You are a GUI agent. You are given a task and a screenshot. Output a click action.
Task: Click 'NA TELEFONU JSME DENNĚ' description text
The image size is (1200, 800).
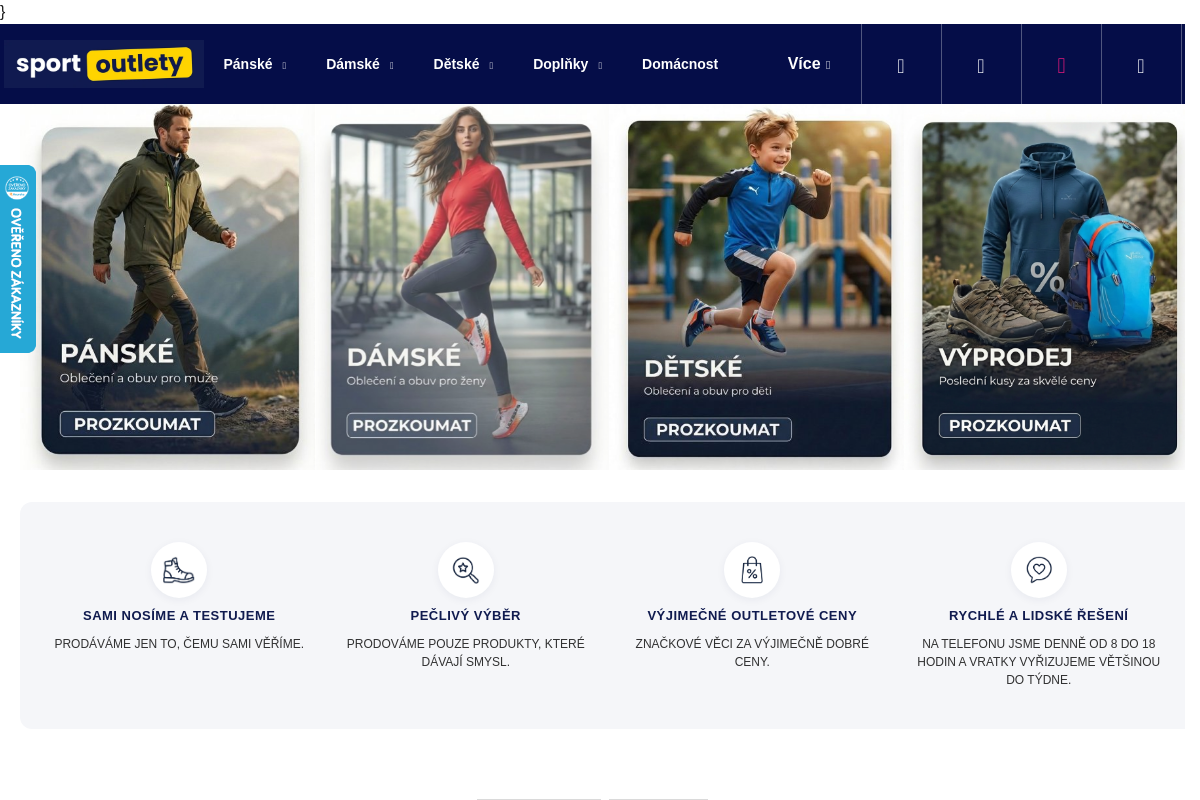tap(1039, 662)
